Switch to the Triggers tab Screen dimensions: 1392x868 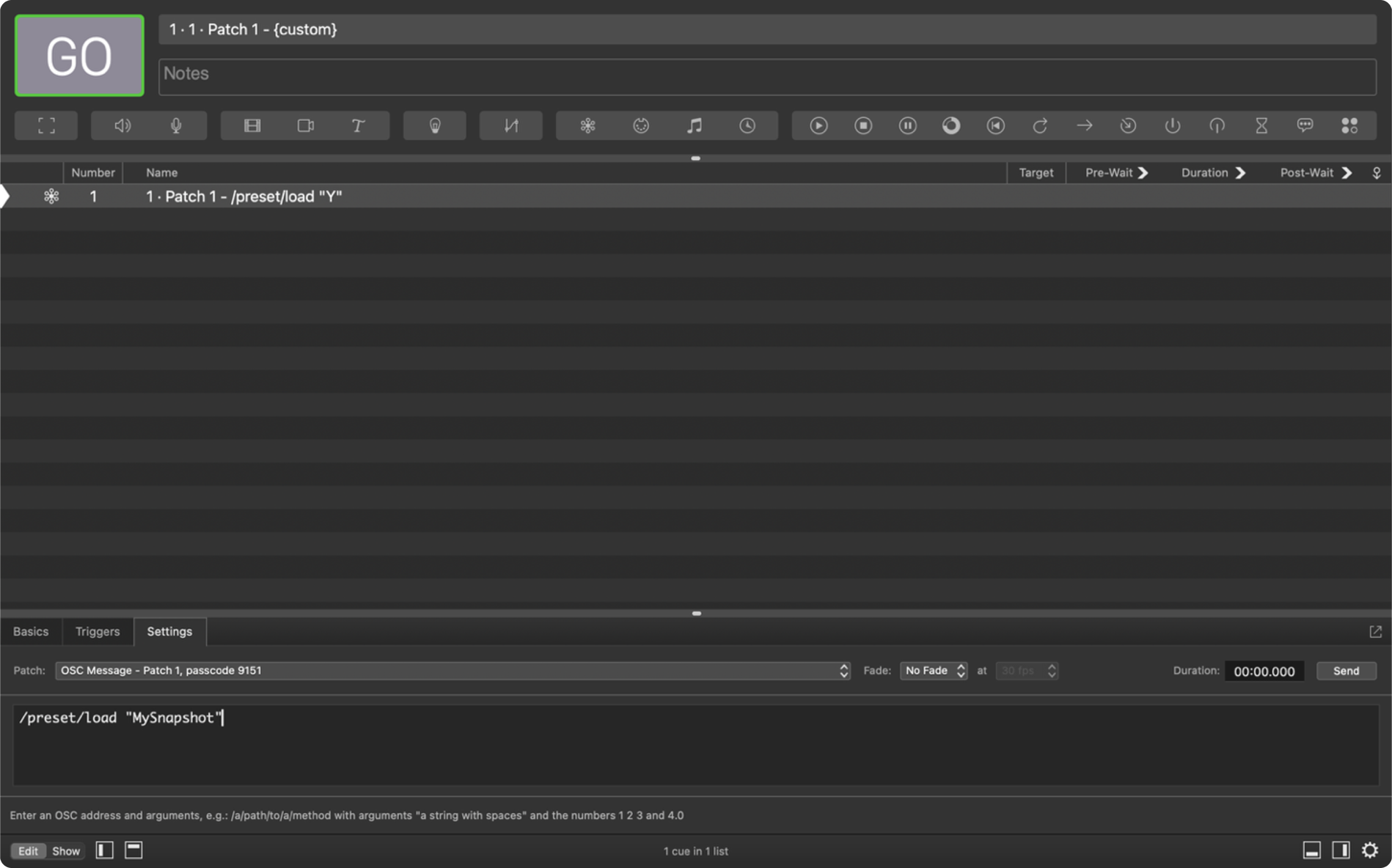point(98,631)
